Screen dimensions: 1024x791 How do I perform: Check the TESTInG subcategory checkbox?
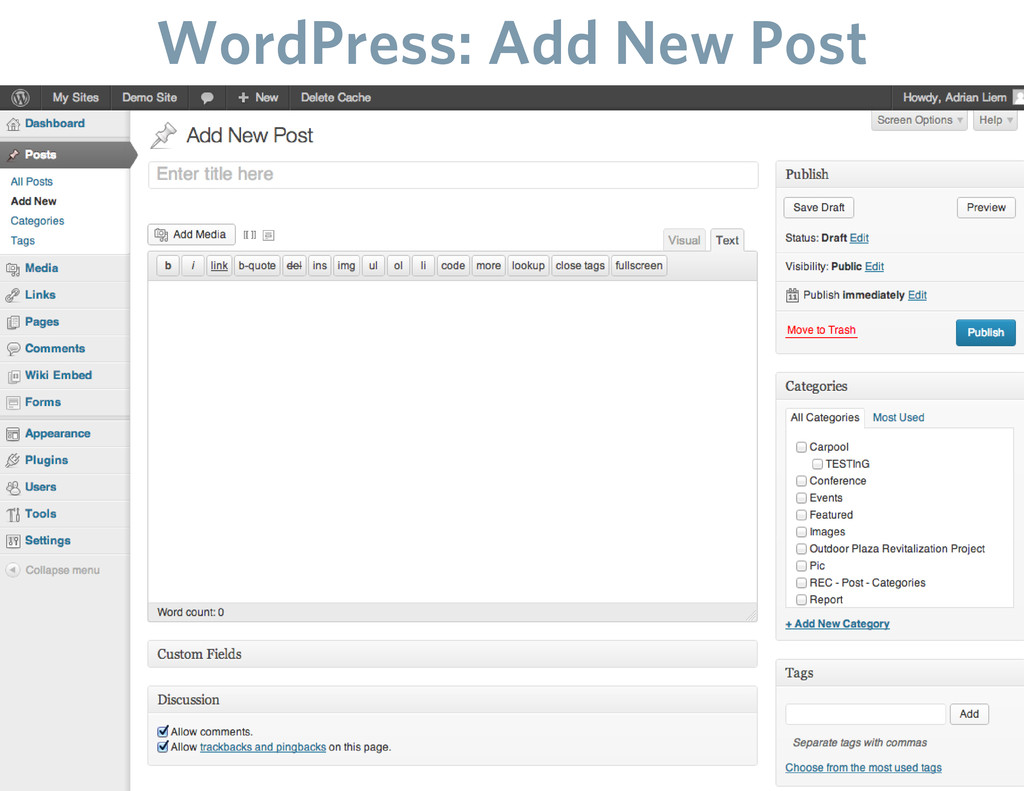(817, 464)
